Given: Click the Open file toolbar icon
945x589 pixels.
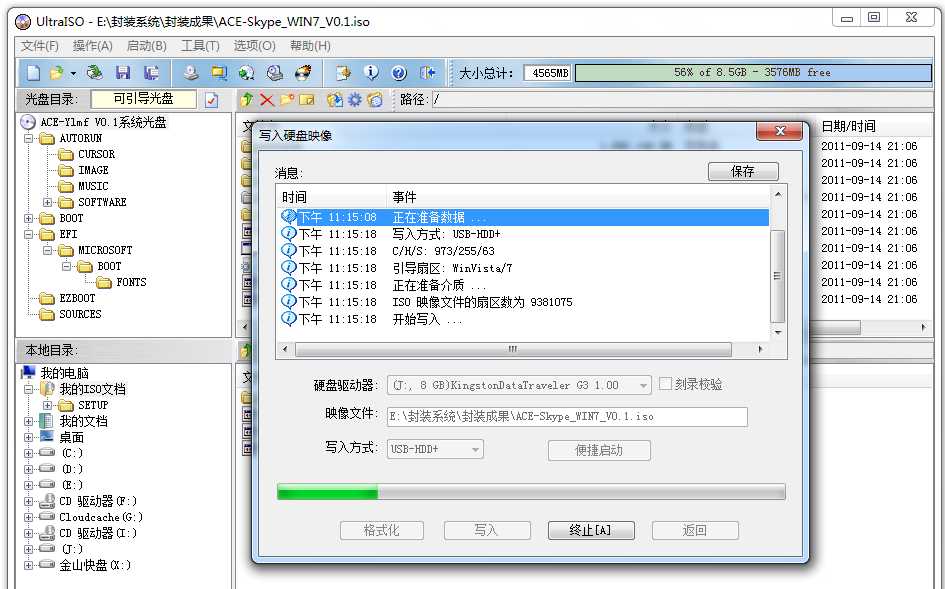Looking at the screenshot, I should [57, 73].
